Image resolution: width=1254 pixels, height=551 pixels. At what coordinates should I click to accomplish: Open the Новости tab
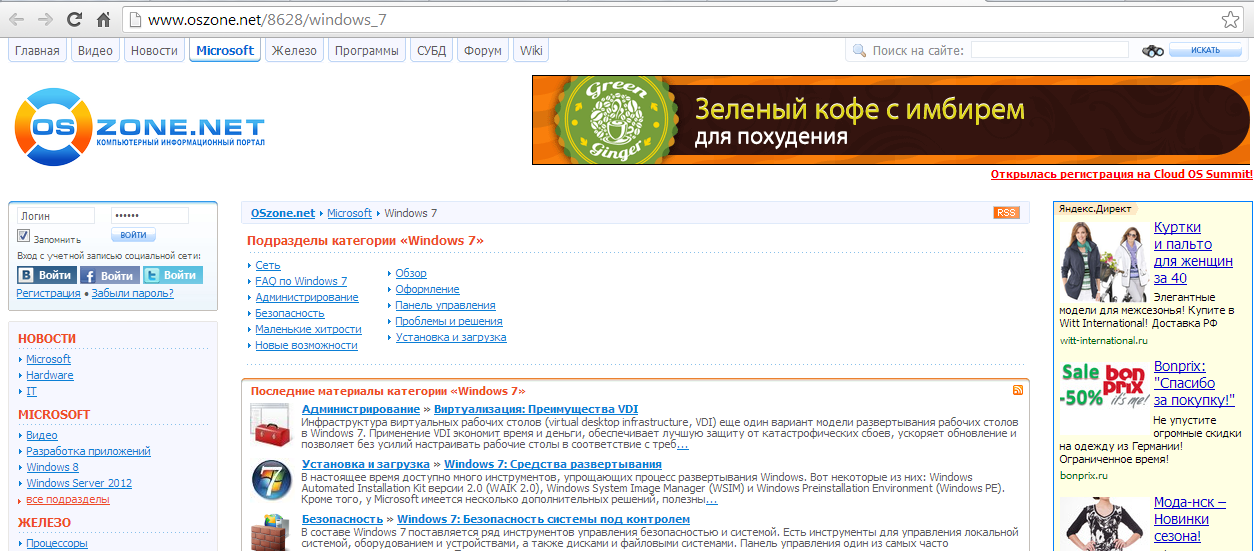click(x=154, y=50)
